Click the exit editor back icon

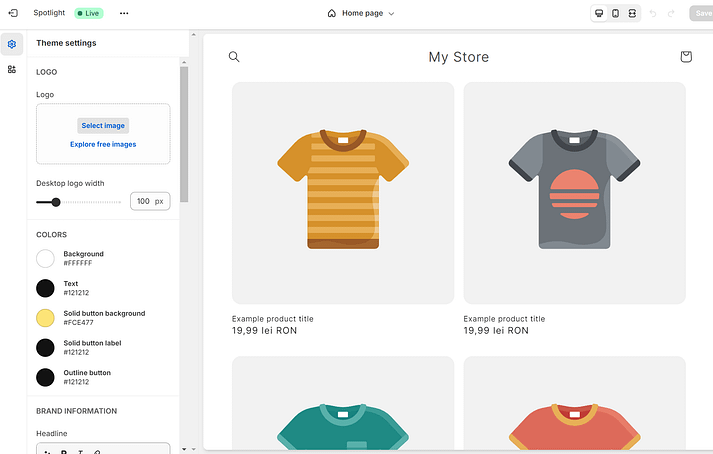click(x=13, y=13)
